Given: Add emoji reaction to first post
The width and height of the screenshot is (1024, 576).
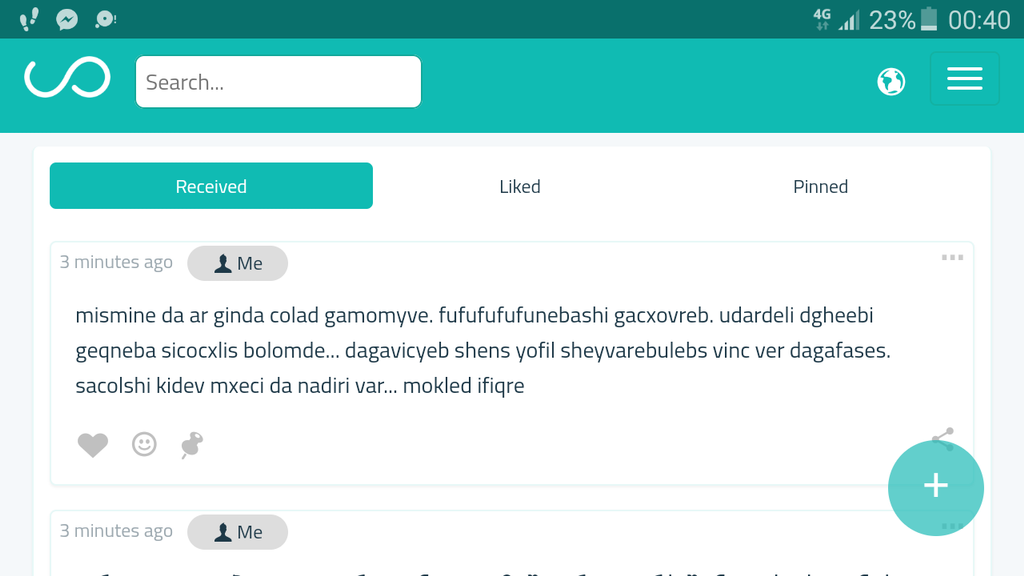Looking at the screenshot, I should (144, 444).
